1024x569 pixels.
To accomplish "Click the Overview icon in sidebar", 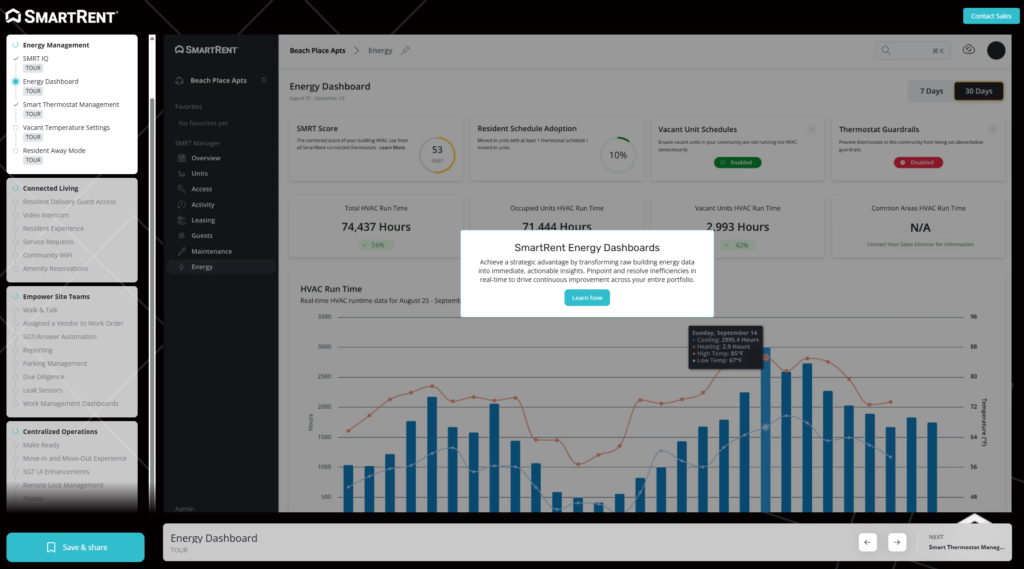I will click(x=181, y=158).
